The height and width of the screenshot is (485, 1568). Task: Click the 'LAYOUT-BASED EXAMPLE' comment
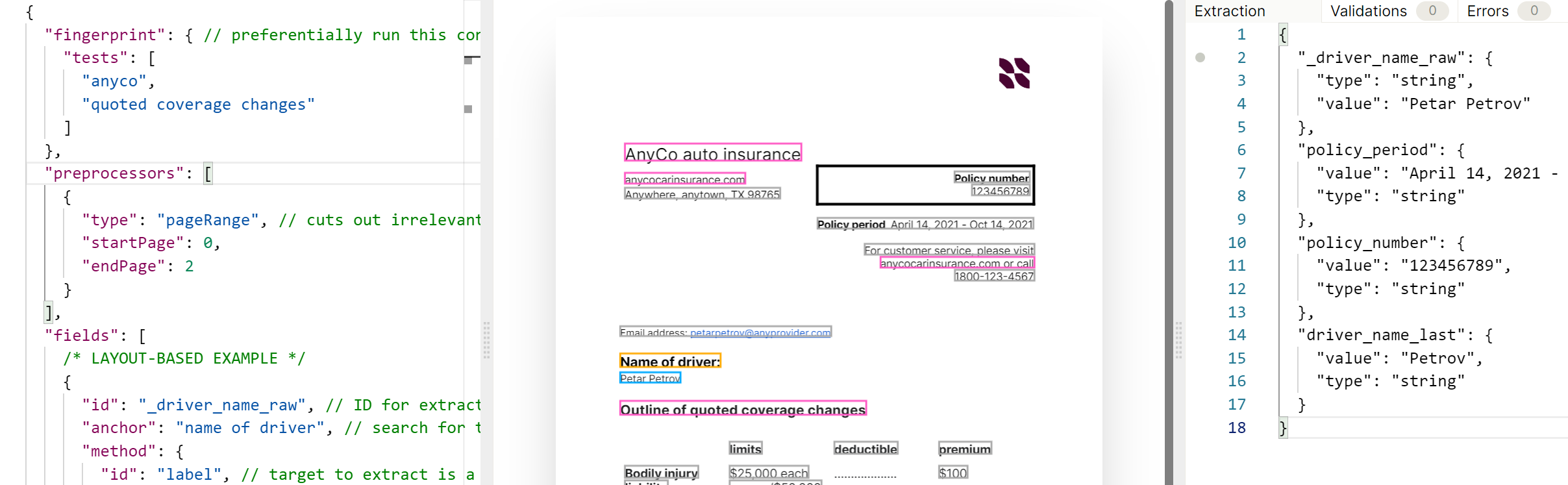point(184,358)
